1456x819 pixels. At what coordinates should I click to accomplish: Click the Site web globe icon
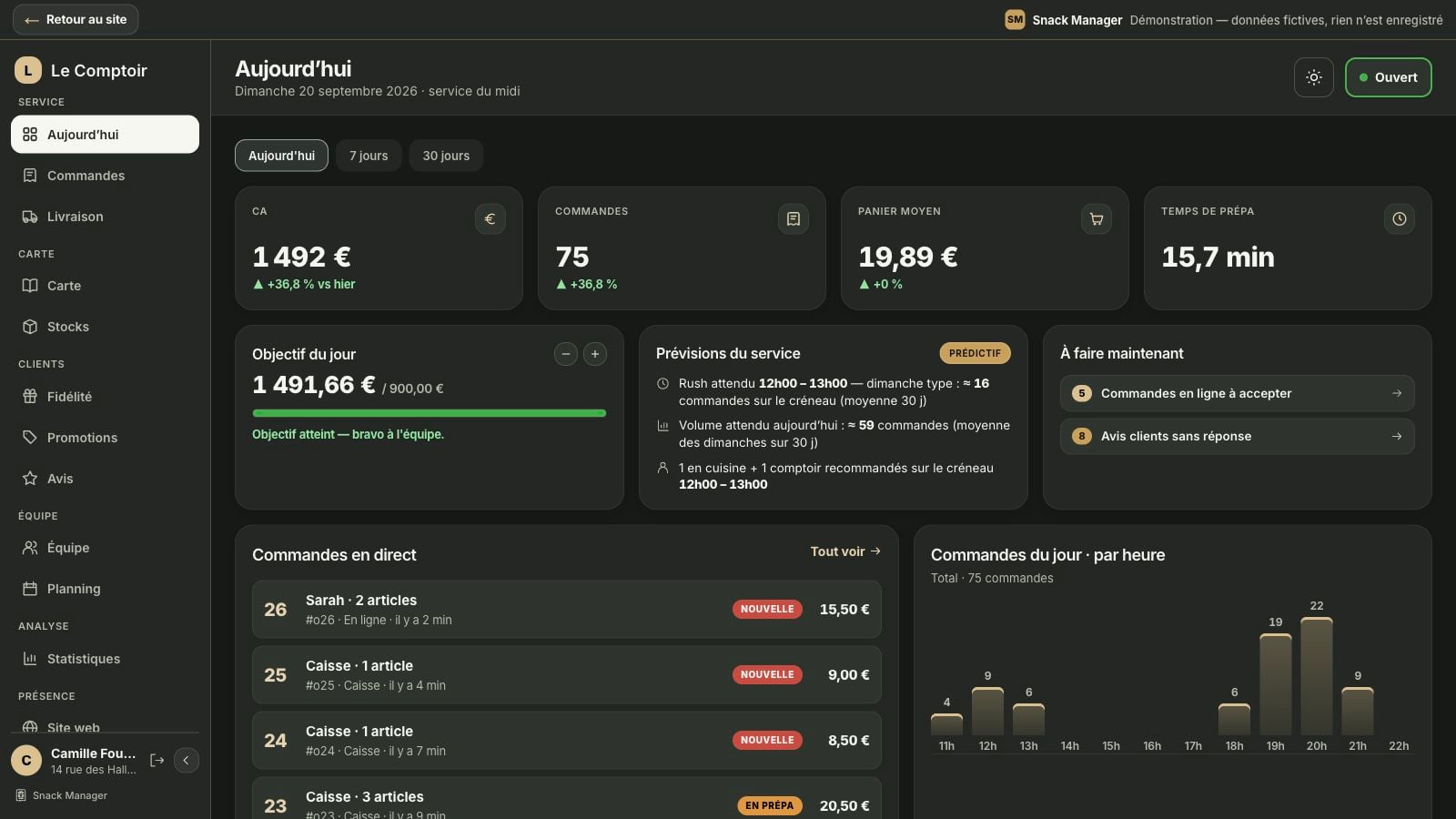coord(30,727)
